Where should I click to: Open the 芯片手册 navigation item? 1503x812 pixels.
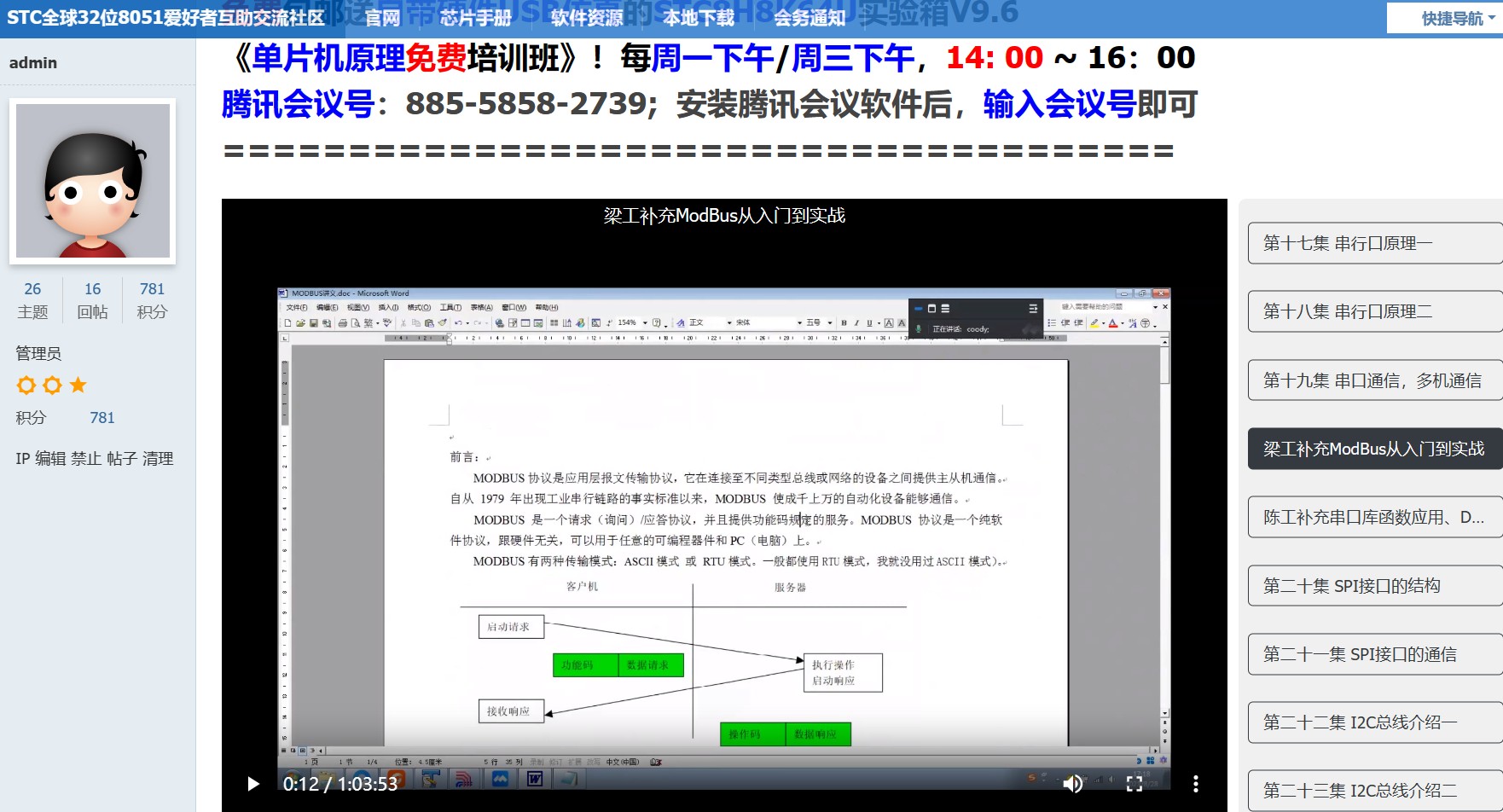[x=476, y=18]
